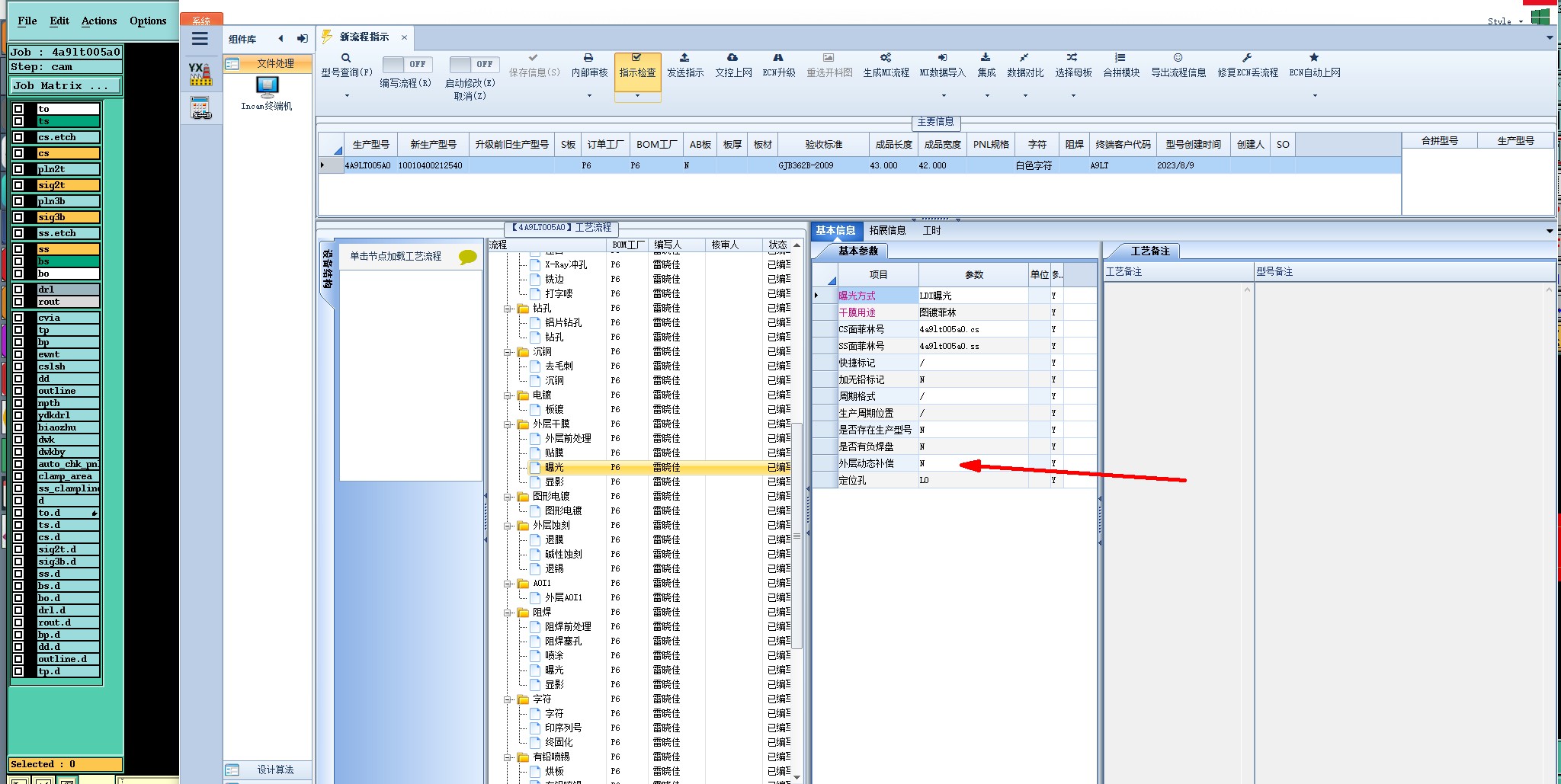This screenshot has width=1561, height=784.
Task: Click the 生成MI流程 gears icon
Action: click(886, 58)
